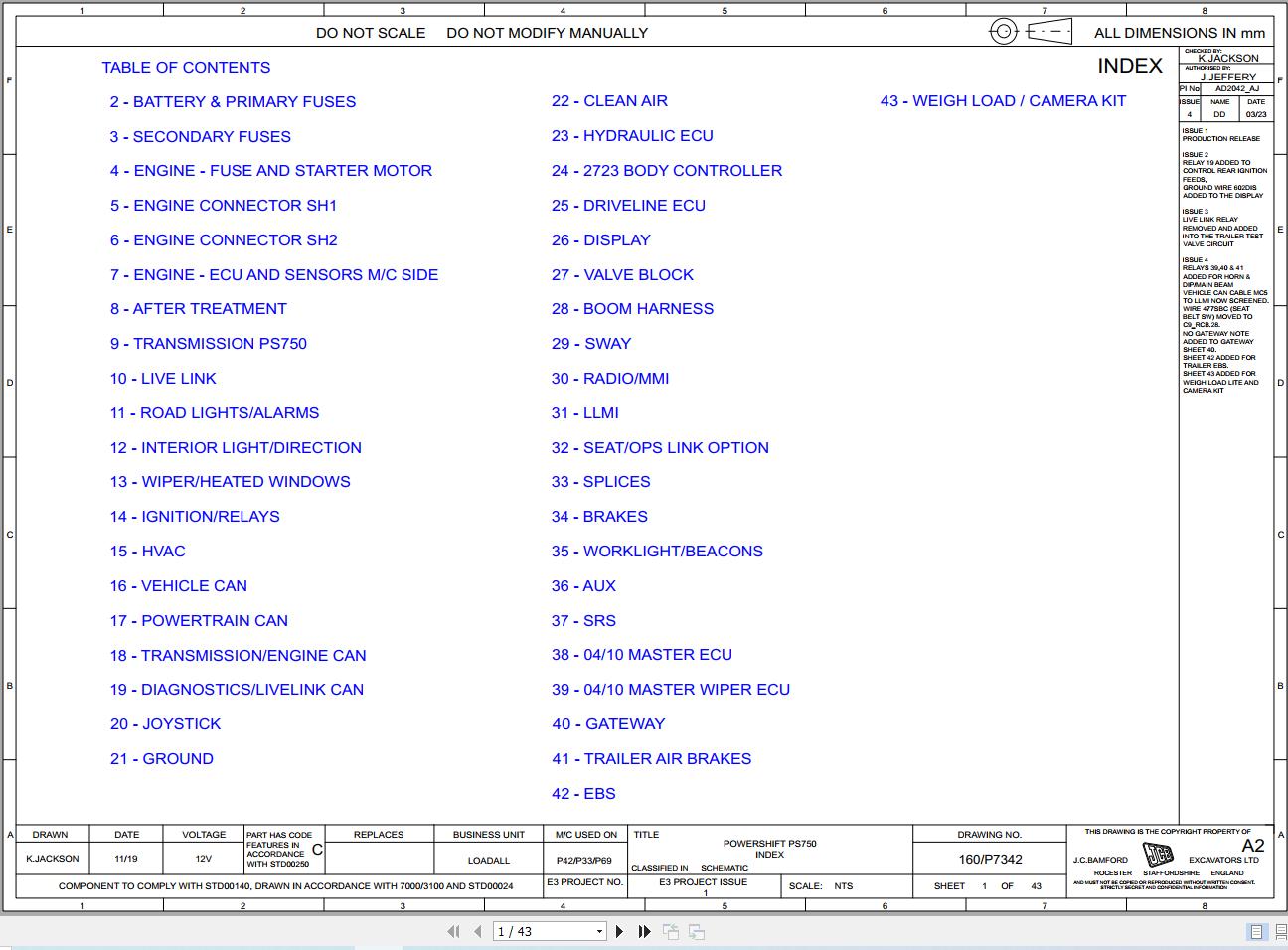Image resolution: width=1288 pixels, height=950 pixels.
Task: Click the previous view history icon
Action: (671, 931)
